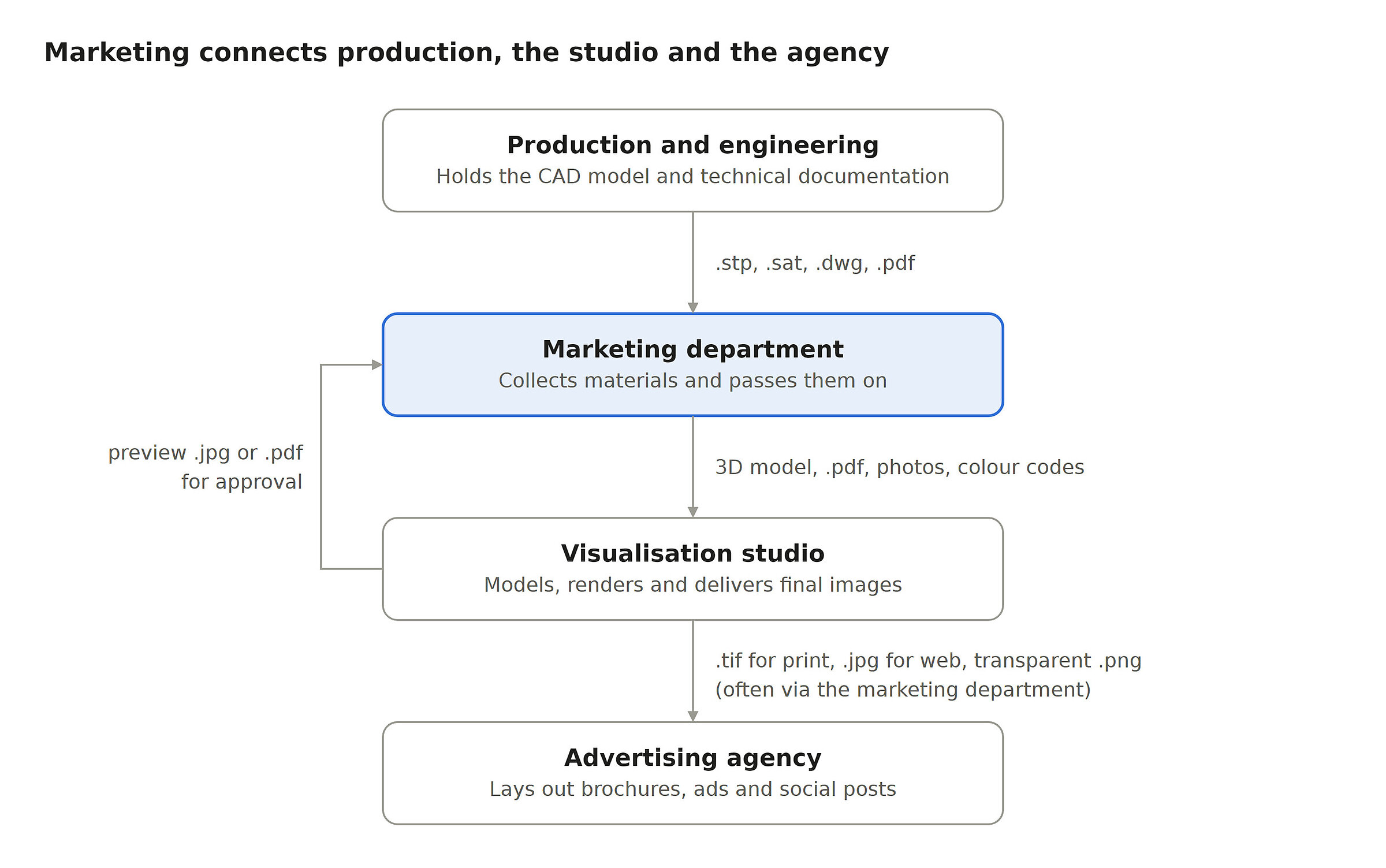Select the Production and engineering box heading

pyautogui.click(x=692, y=145)
